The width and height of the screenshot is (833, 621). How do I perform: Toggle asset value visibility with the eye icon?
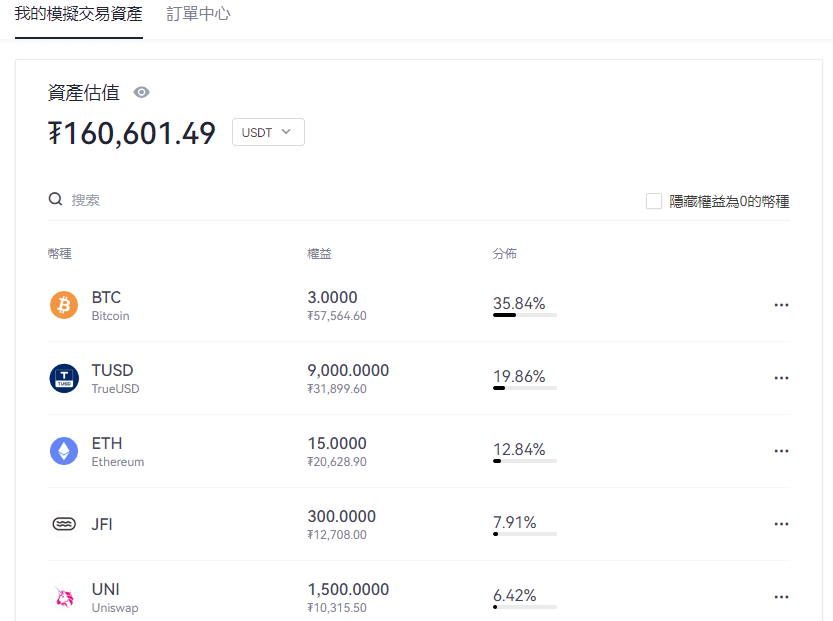click(x=141, y=92)
